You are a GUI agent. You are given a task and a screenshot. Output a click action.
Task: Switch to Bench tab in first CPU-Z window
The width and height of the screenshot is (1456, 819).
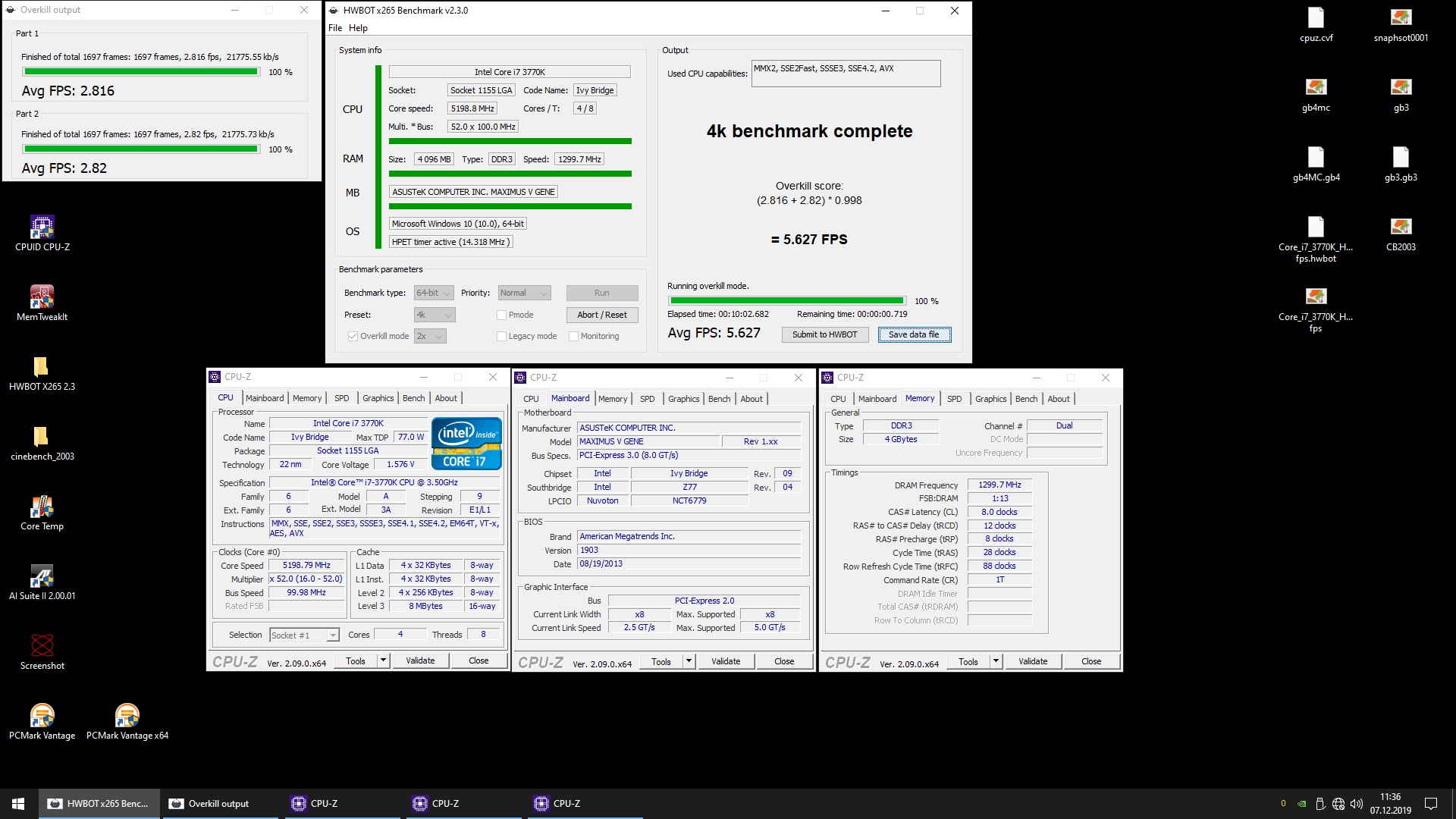413,398
